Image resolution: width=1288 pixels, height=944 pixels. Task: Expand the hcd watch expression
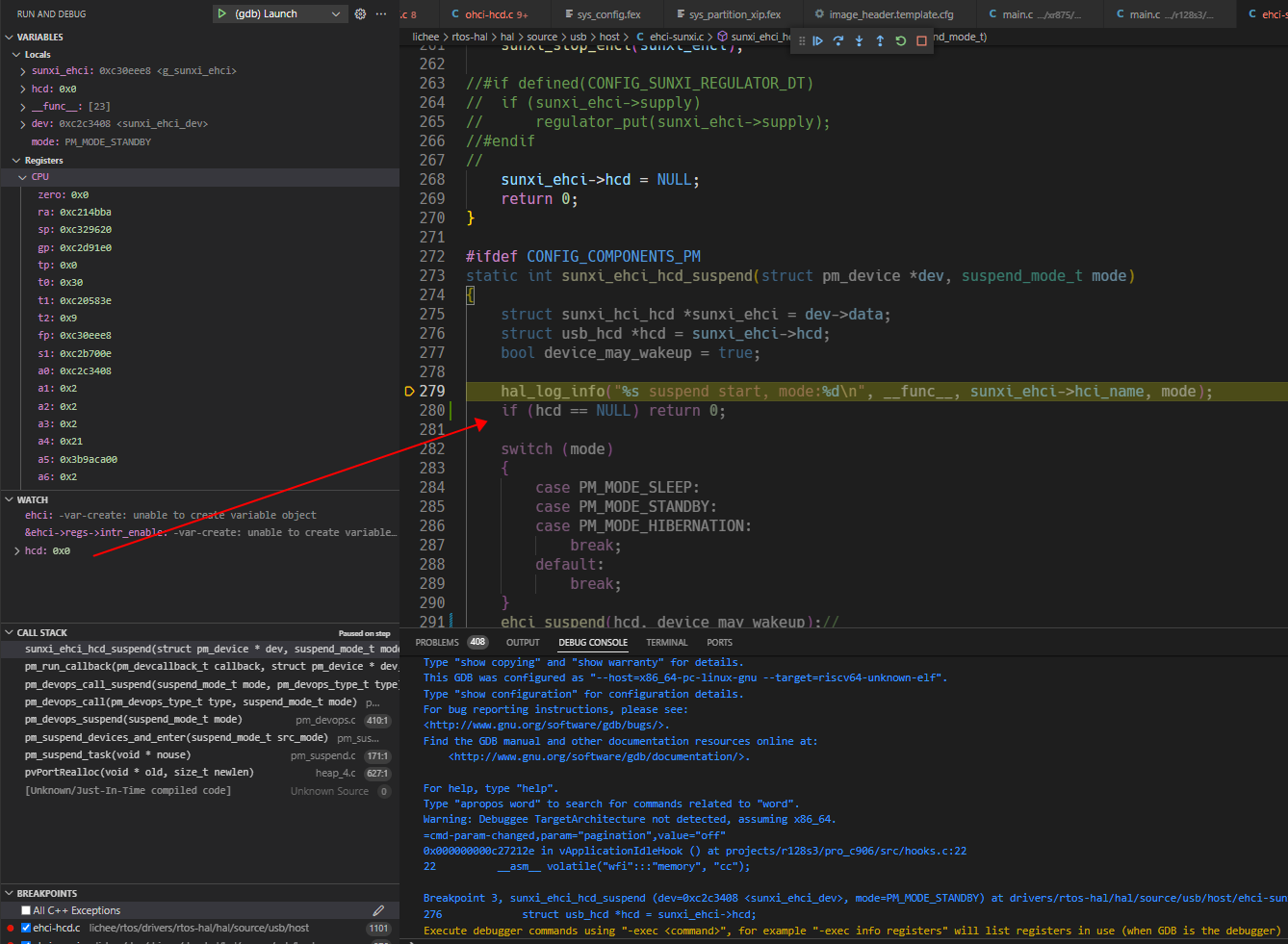(17, 551)
